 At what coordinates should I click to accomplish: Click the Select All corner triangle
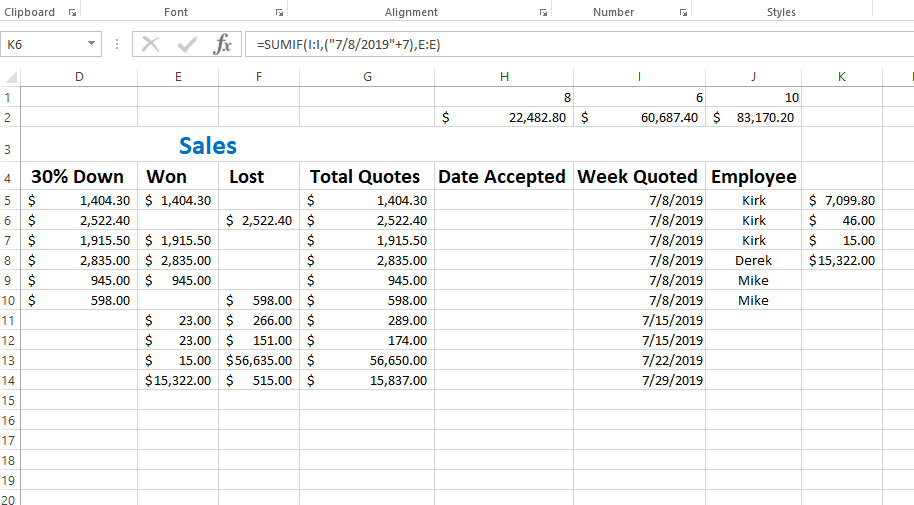(10, 77)
